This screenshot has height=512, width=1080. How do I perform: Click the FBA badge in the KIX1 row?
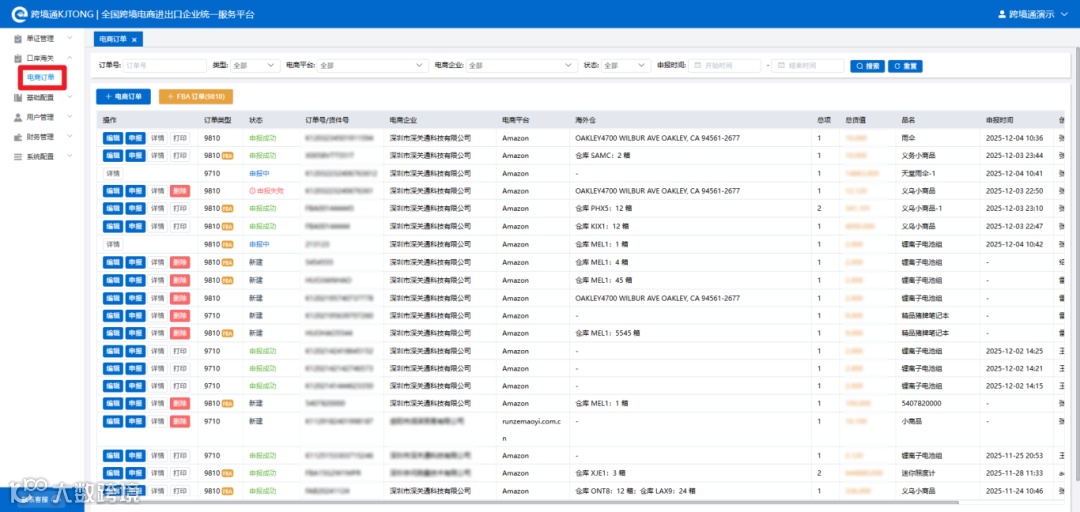(227, 227)
